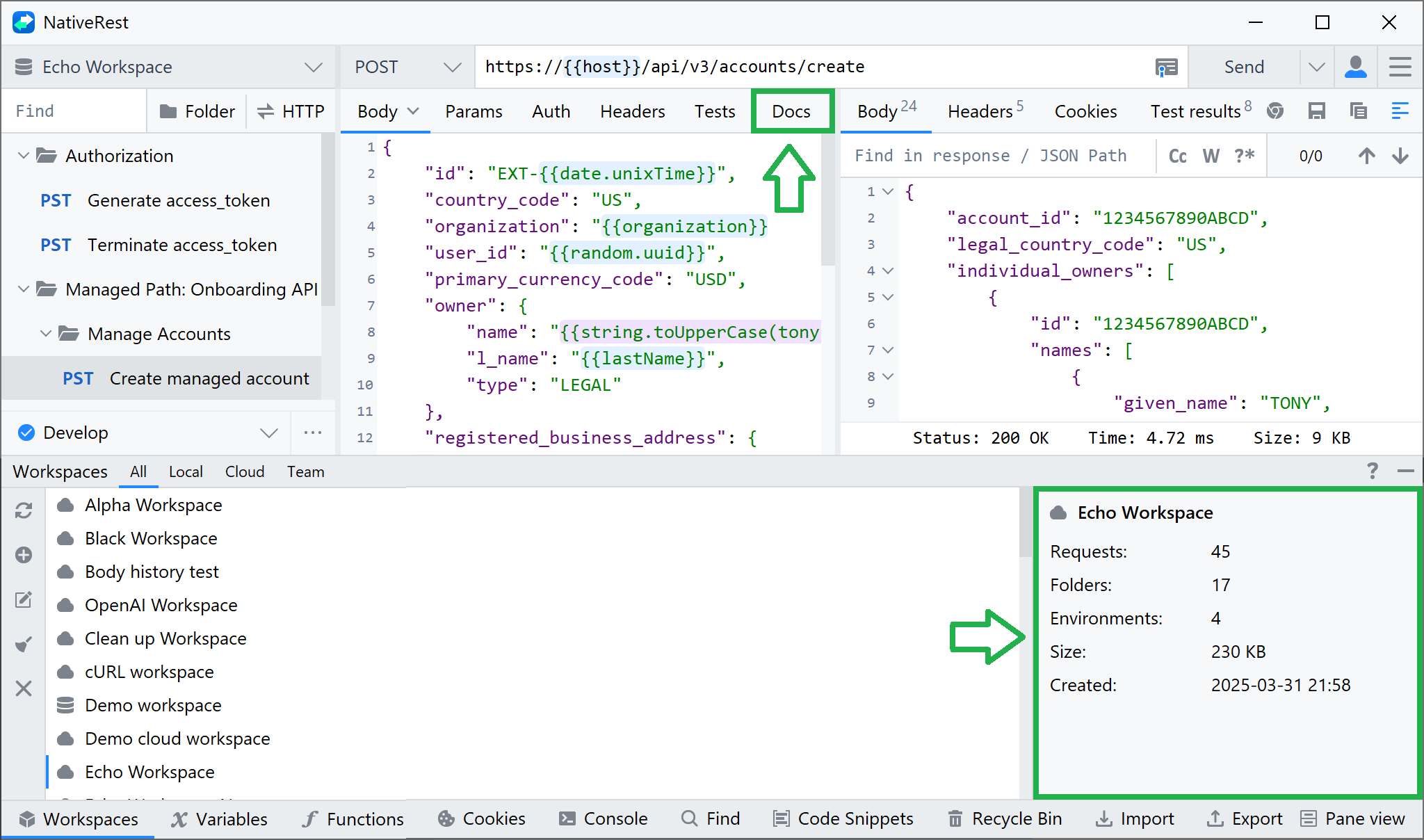Expand the Send button dropdown arrow
This screenshot has height=840, width=1424.
click(1316, 67)
